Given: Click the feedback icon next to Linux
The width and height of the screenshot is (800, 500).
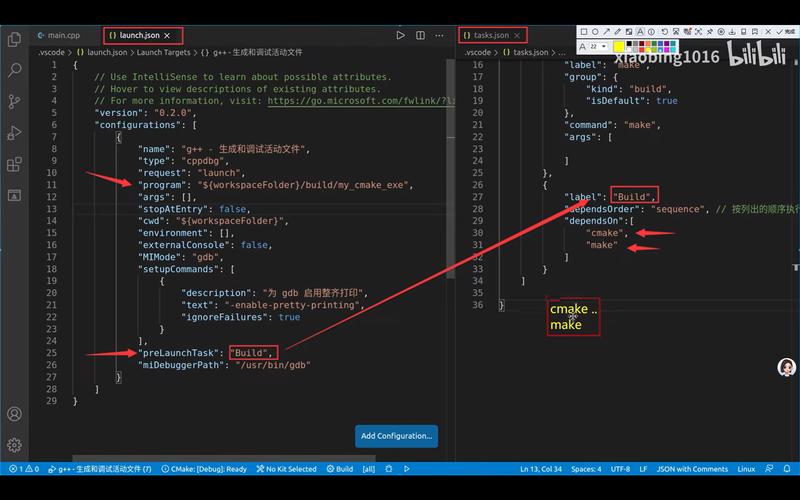Looking at the screenshot, I should pos(769,469).
